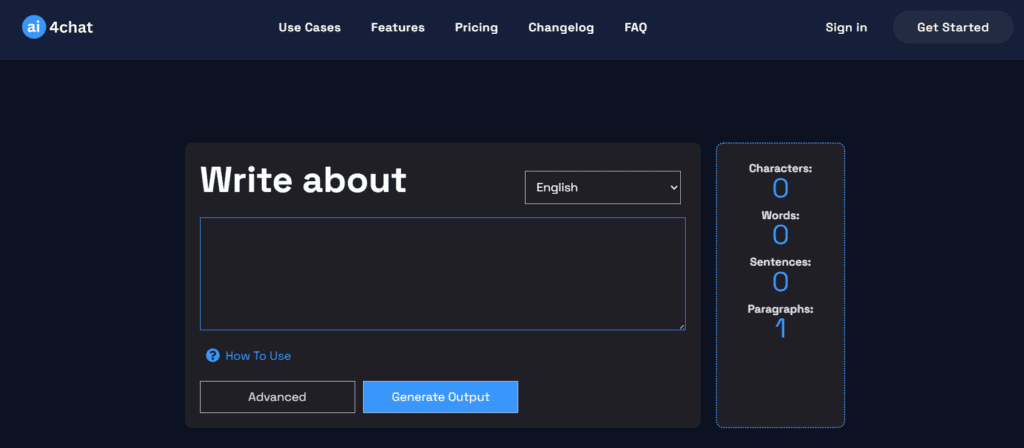This screenshot has height=448, width=1024.
Task: Focus the Write about text area
Action: [x=443, y=274]
